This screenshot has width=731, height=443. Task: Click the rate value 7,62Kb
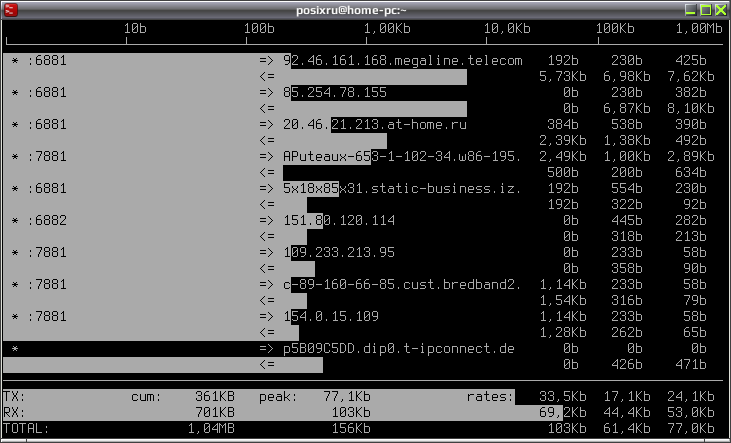[x=691, y=76]
